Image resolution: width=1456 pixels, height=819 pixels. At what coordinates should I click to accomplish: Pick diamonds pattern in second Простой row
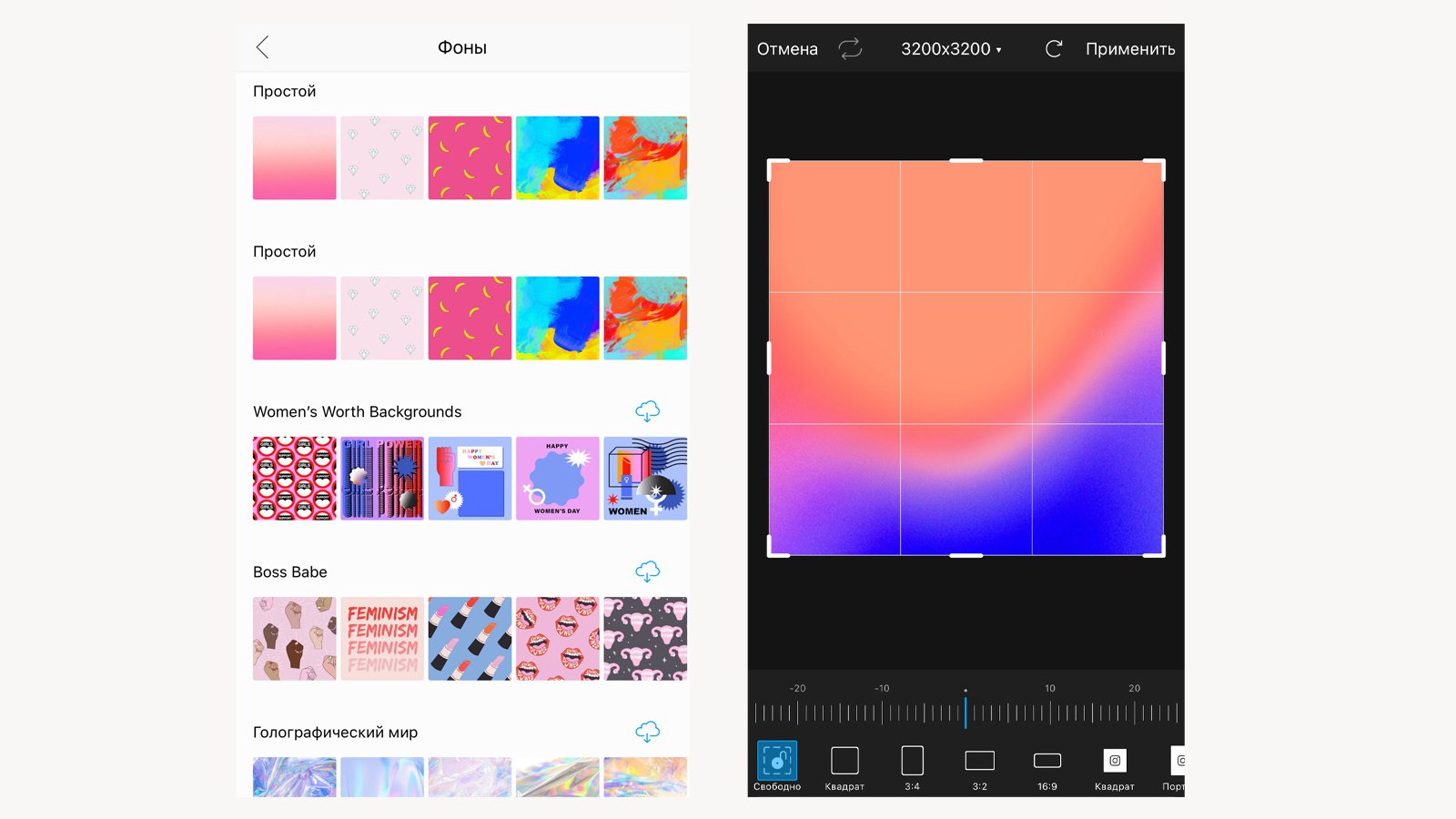pos(382,318)
